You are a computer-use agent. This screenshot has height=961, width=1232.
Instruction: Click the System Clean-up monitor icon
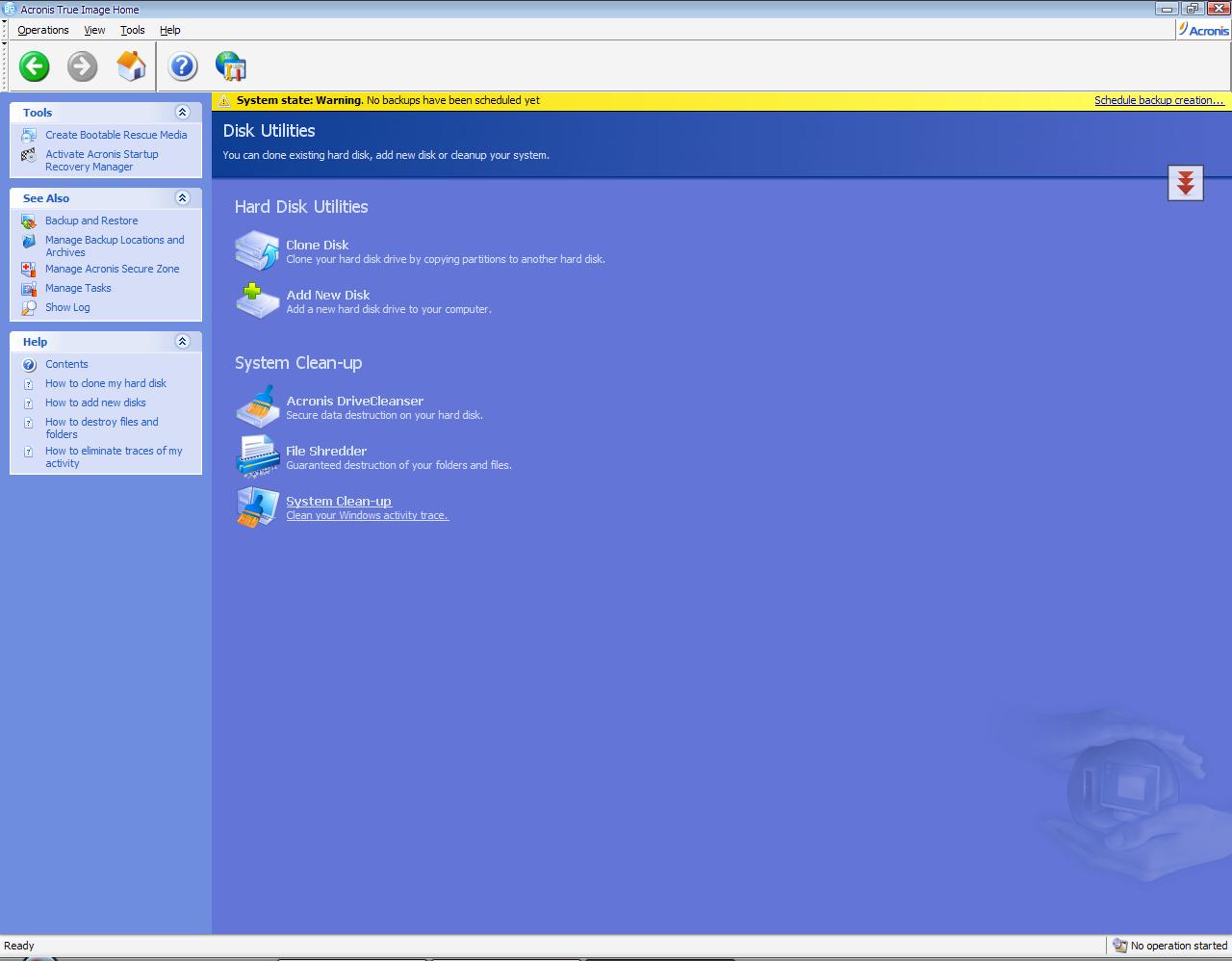(257, 506)
